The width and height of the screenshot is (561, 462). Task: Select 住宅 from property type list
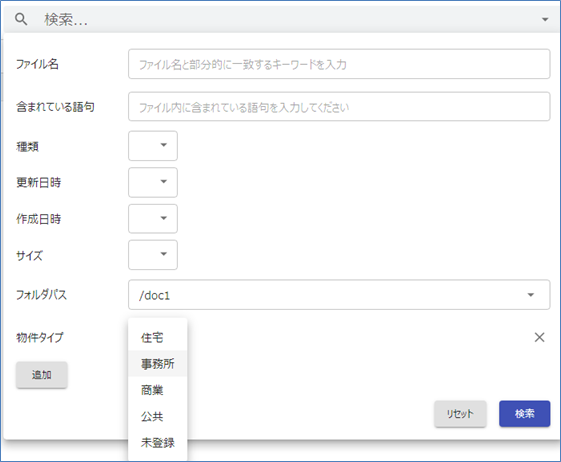157,337
